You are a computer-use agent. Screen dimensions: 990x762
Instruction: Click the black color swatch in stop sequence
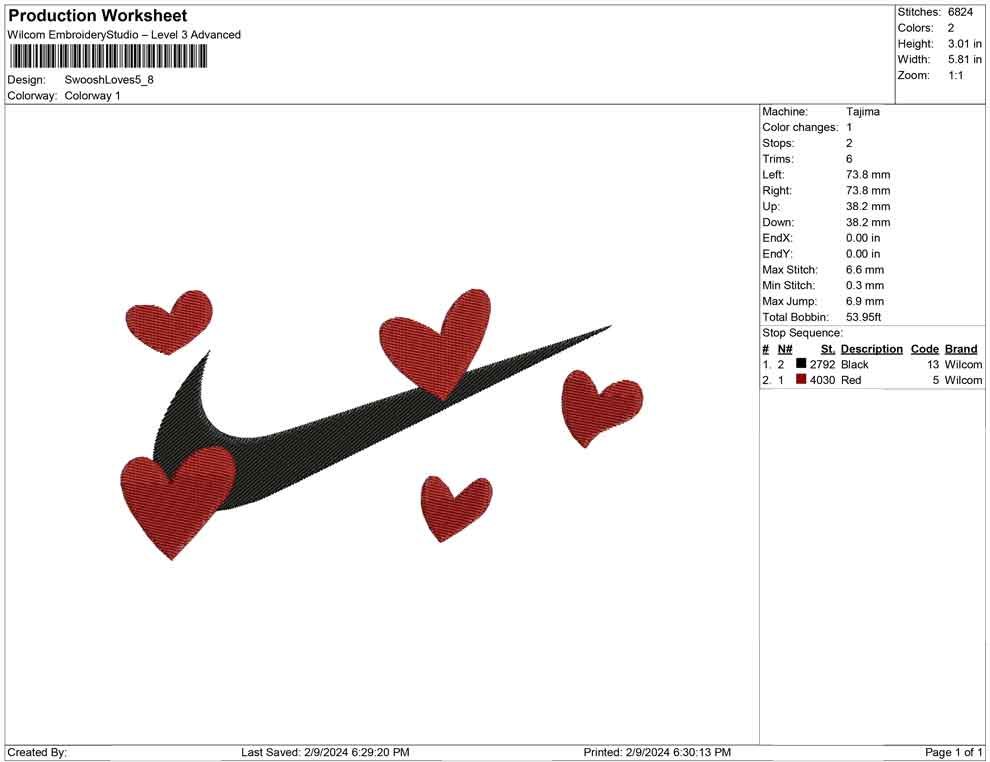(x=801, y=364)
